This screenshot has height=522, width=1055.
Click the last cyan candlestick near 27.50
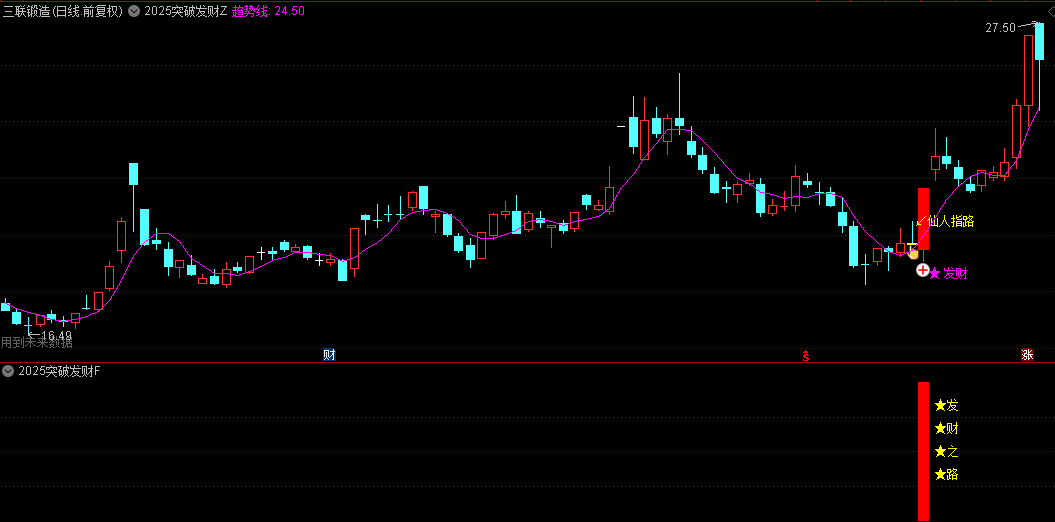pyautogui.click(x=1040, y=42)
